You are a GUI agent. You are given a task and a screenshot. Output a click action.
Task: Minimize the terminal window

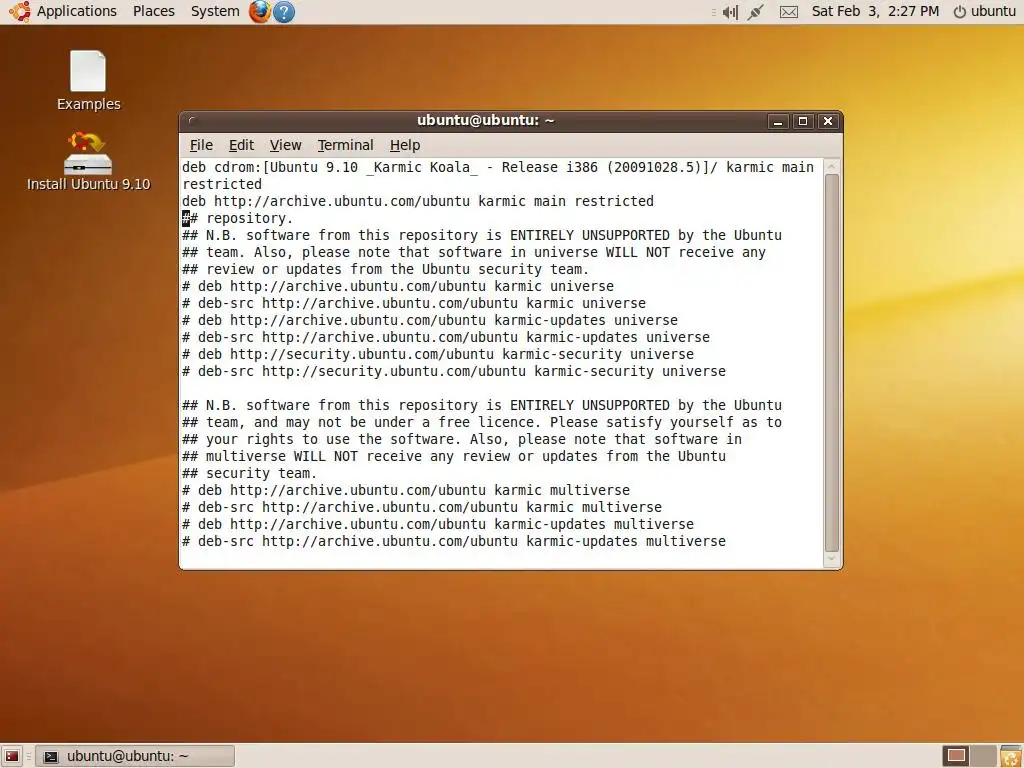778,121
